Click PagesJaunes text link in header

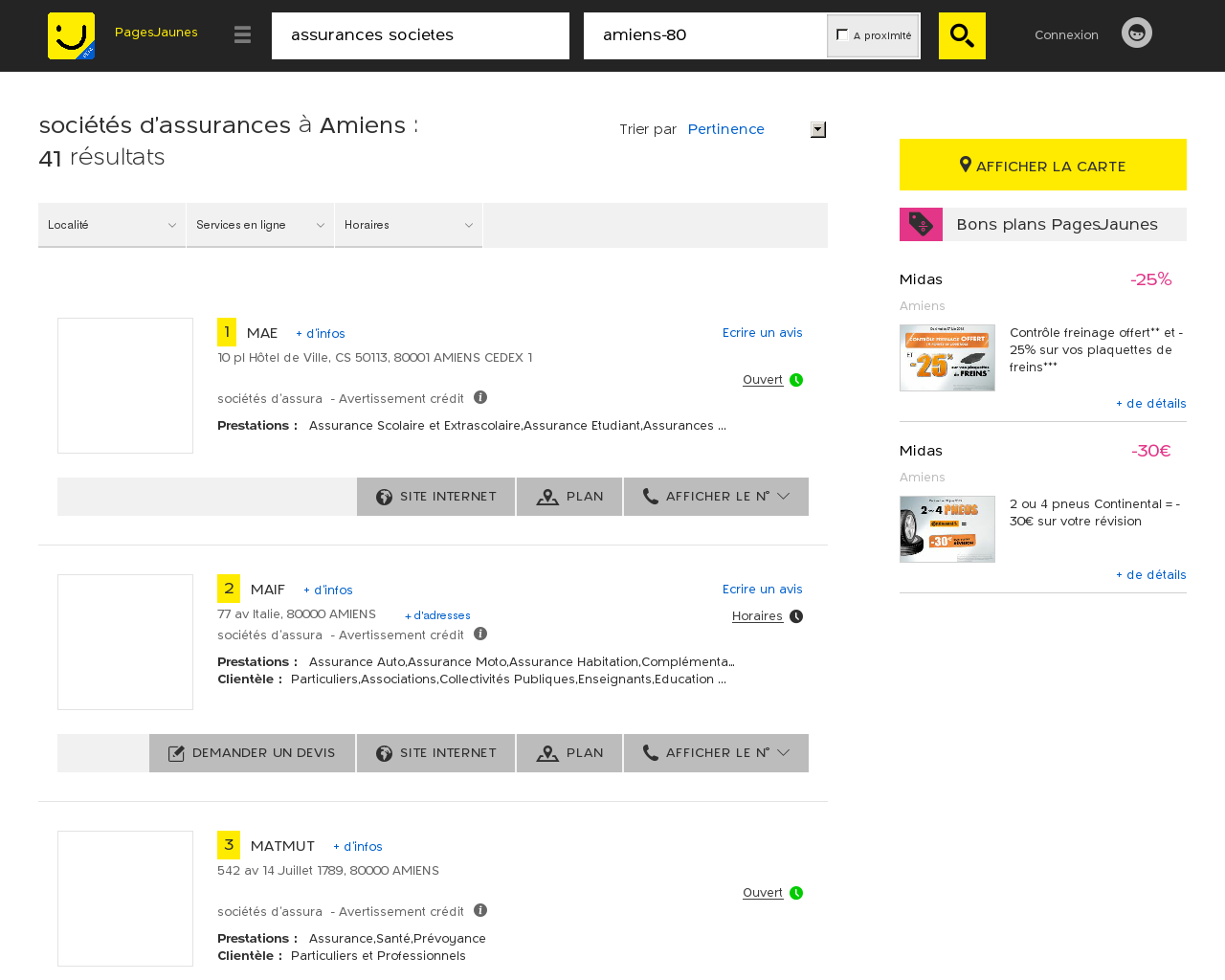[x=156, y=32]
